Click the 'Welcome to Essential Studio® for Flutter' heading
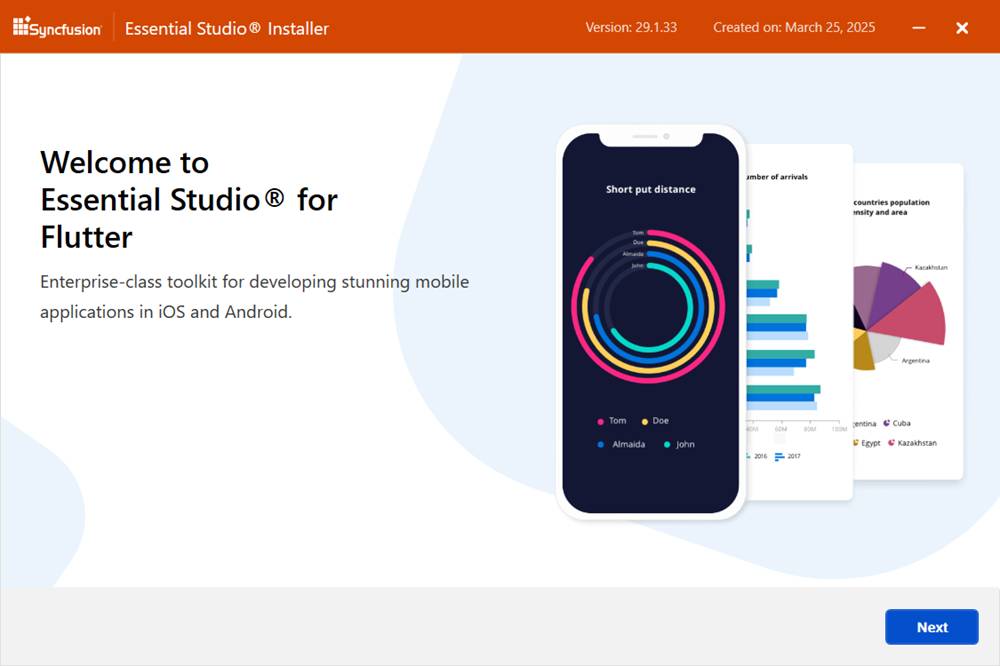 (189, 200)
